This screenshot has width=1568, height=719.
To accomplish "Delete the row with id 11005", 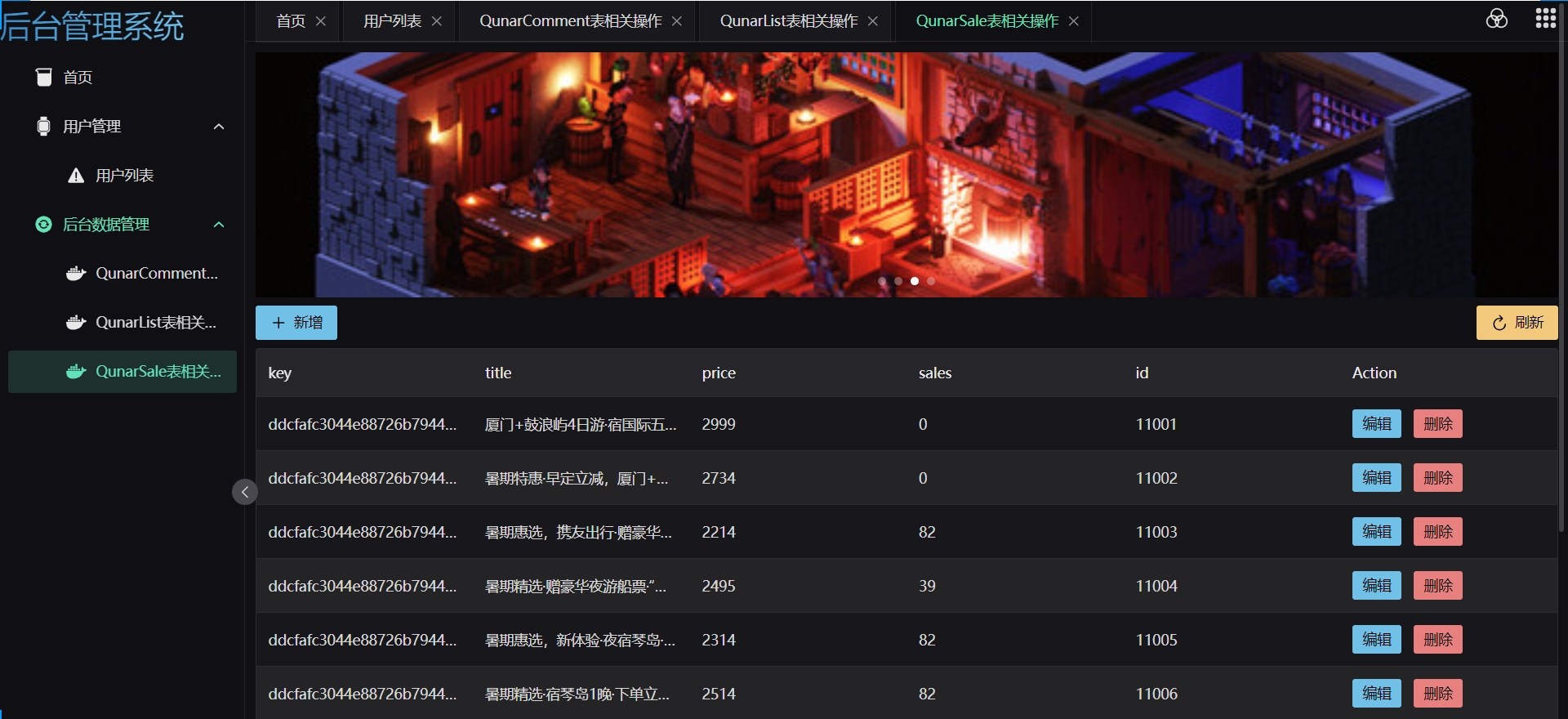I will pos(1438,640).
